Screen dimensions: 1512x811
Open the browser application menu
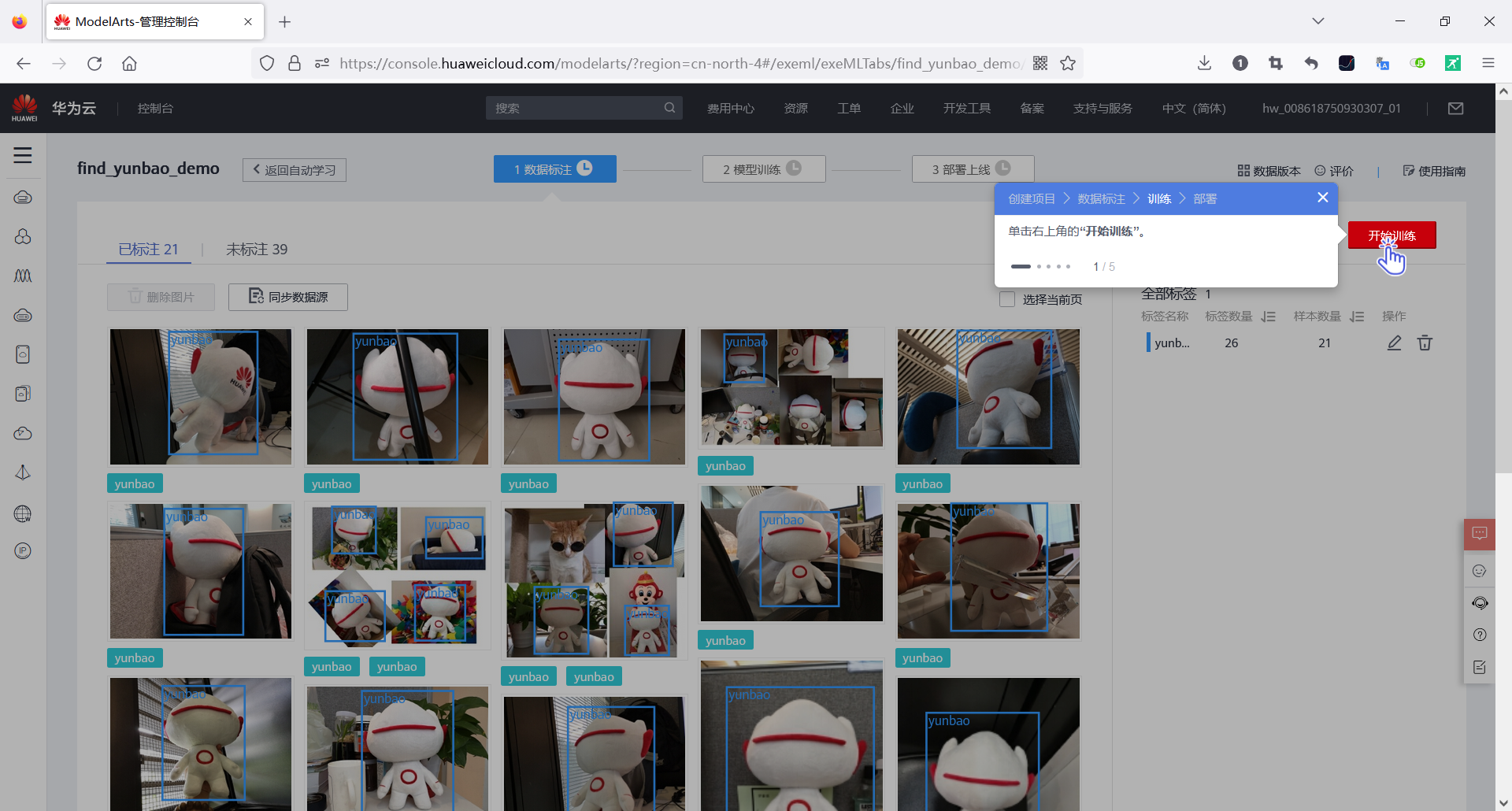pos(1488,64)
